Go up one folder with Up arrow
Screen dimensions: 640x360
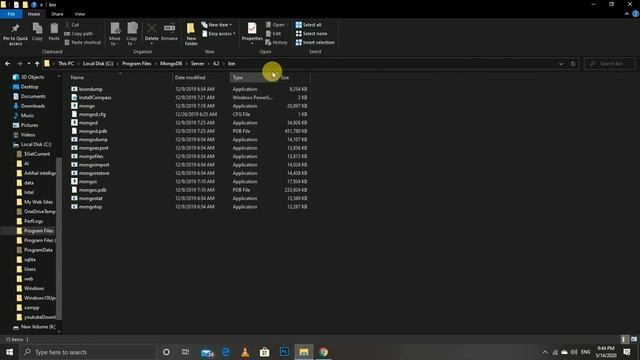point(37,64)
